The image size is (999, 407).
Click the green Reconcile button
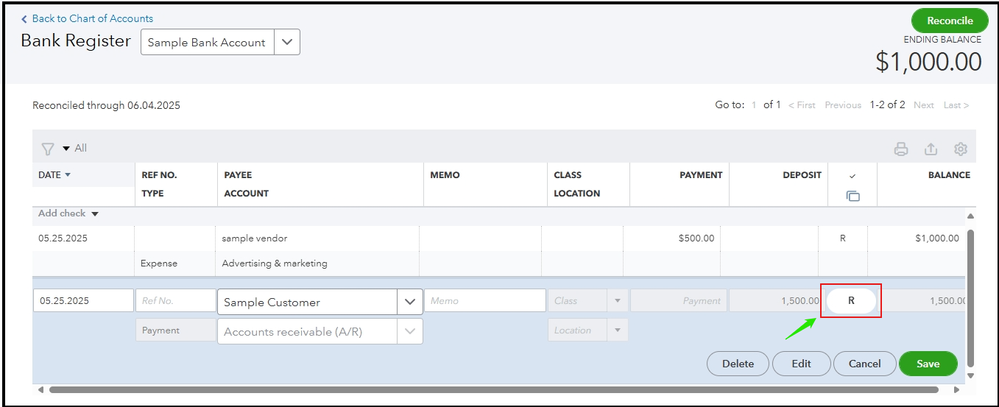point(950,20)
